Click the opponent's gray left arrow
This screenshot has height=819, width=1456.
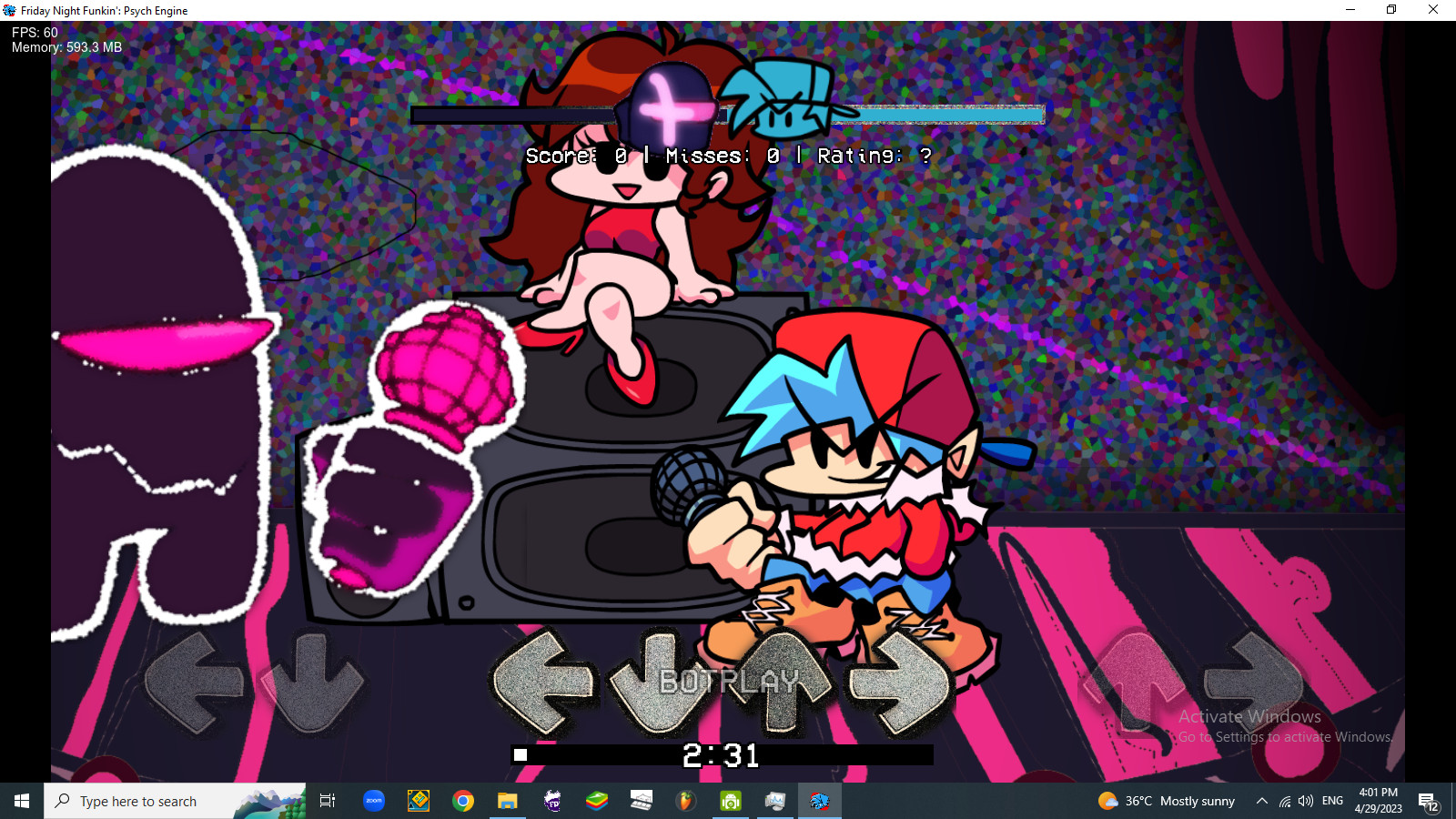(194, 682)
